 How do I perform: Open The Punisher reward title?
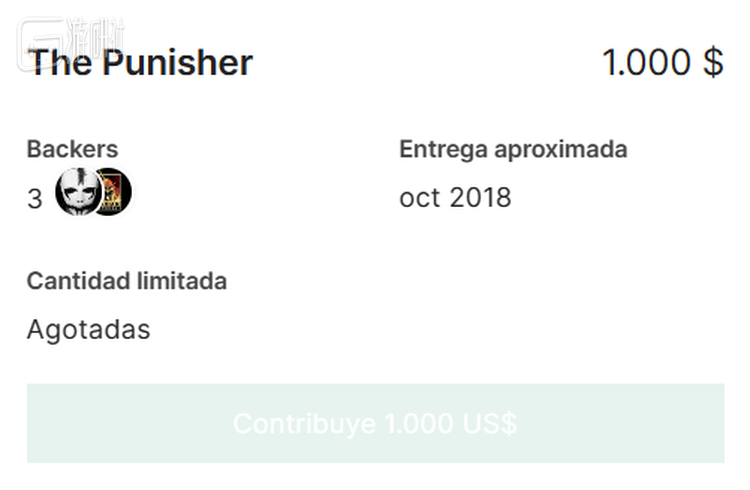click(140, 63)
